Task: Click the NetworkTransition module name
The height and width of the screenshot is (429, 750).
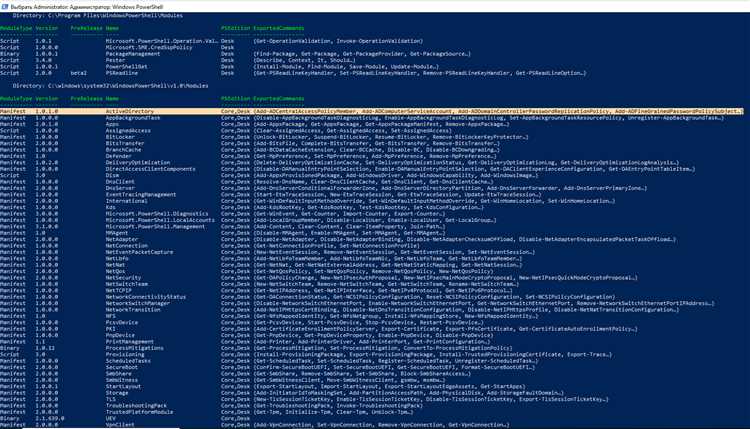Action: pos(133,310)
